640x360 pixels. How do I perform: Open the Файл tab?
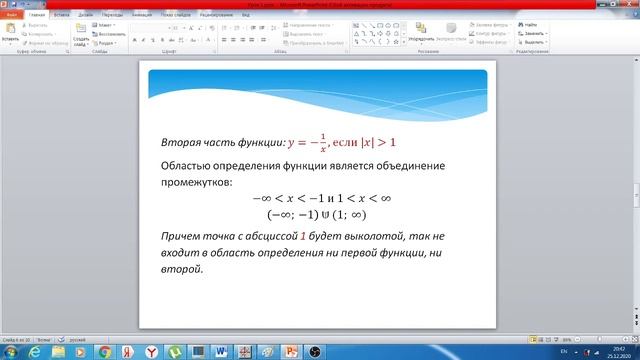pyautogui.click(x=12, y=15)
